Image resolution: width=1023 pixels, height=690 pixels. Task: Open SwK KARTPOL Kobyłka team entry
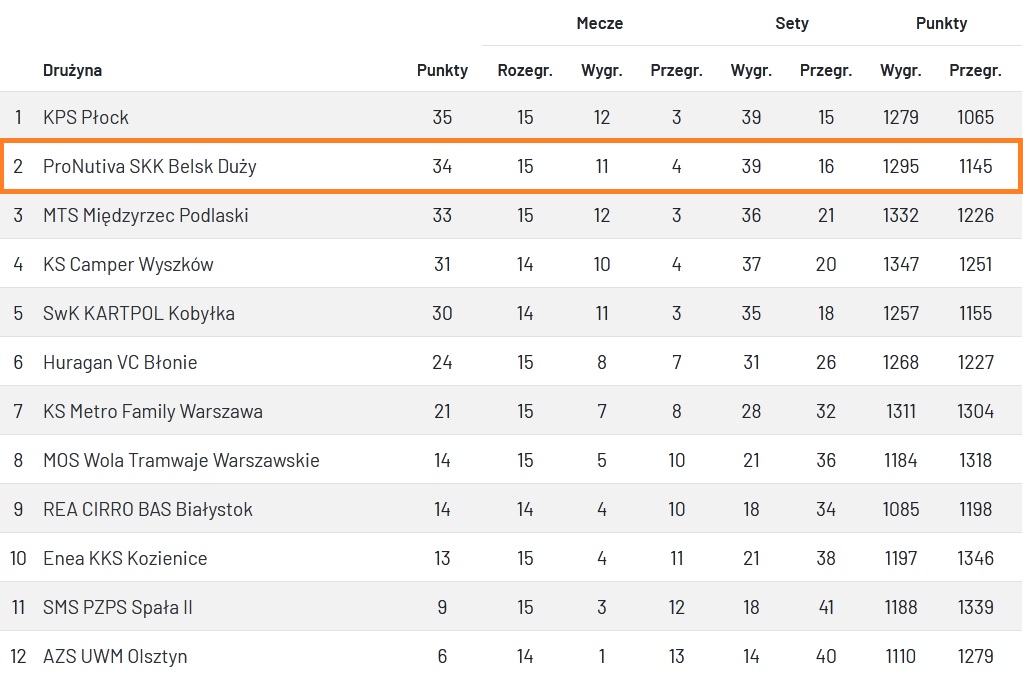click(138, 313)
